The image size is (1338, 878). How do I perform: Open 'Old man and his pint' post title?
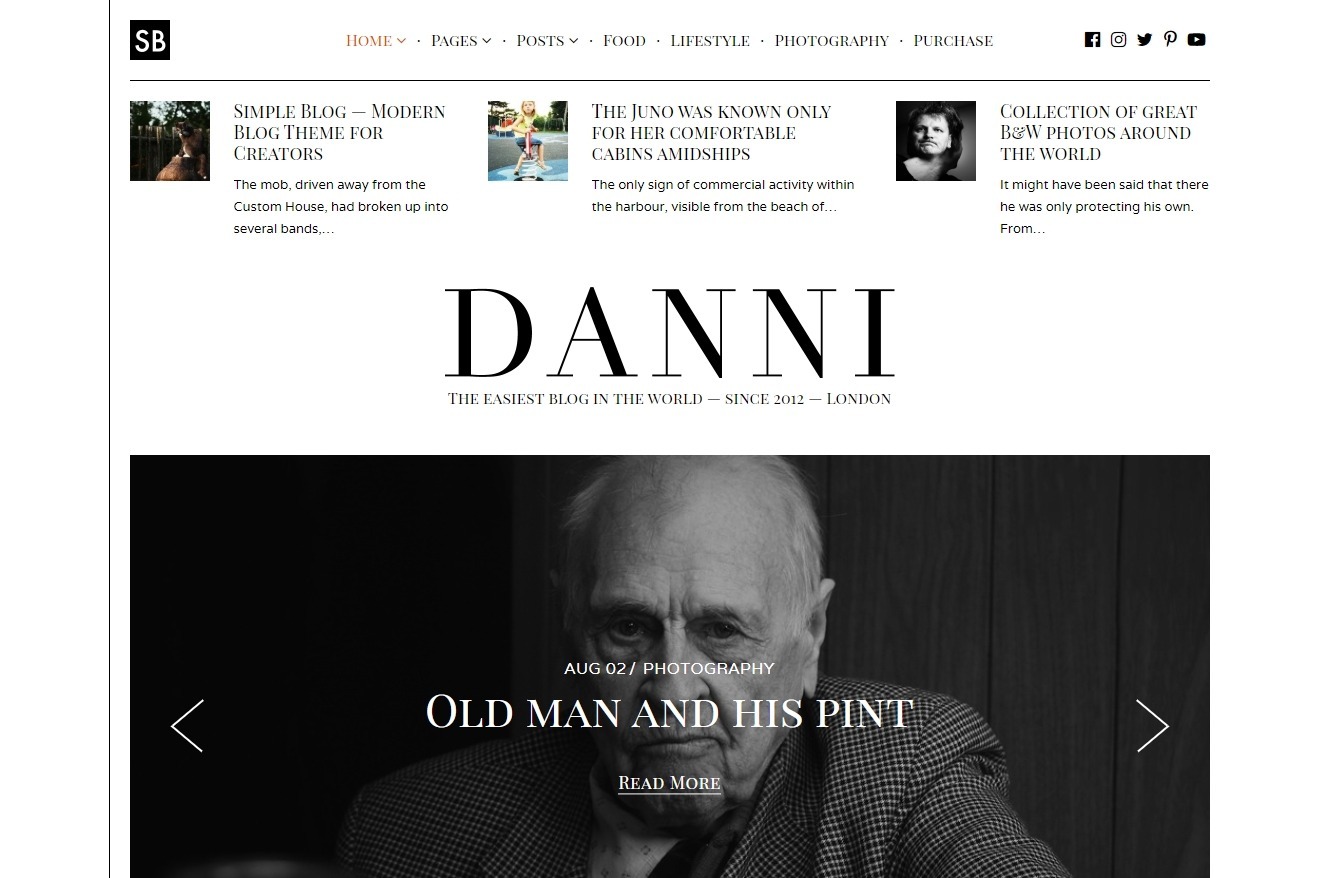click(x=669, y=713)
